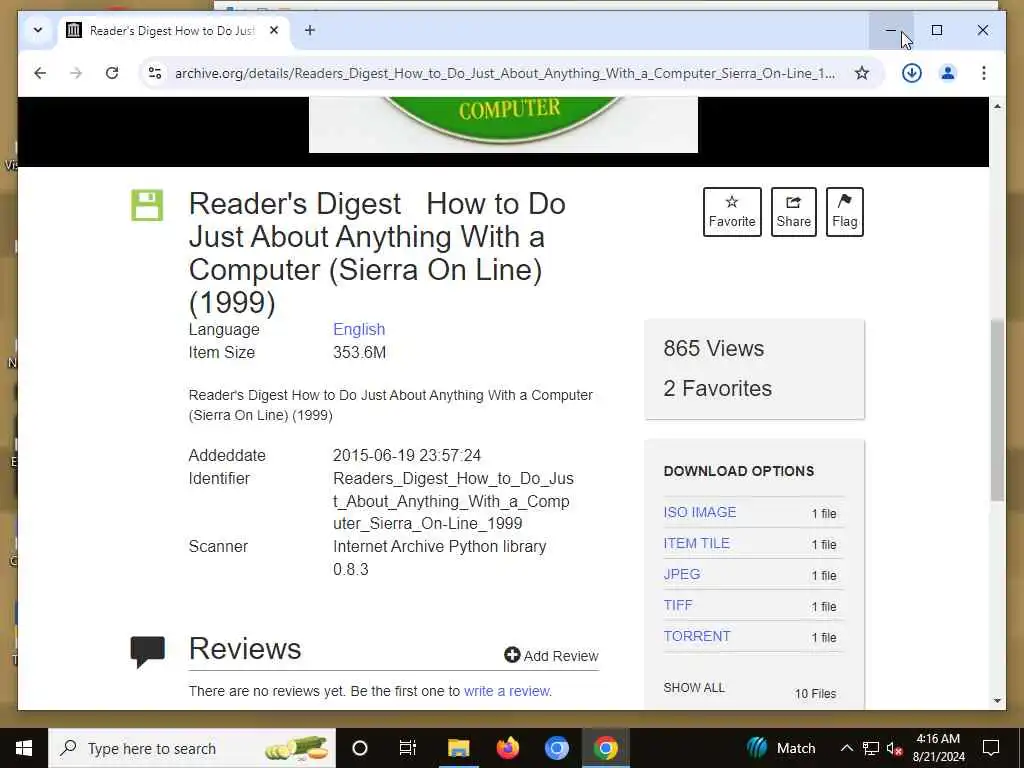Open the Windows Start menu
This screenshot has width=1024, height=768.
(24, 748)
